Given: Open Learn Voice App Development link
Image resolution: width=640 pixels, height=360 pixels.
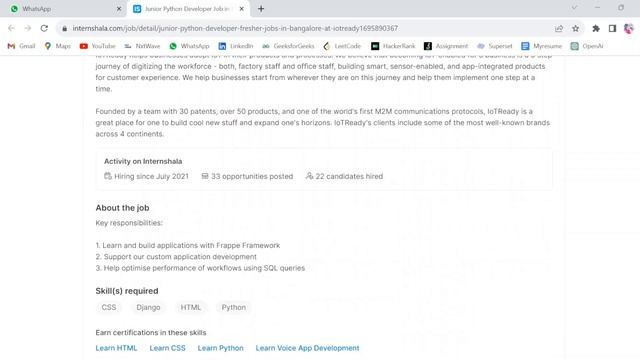Looking at the screenshot, I should coord(307,348).
